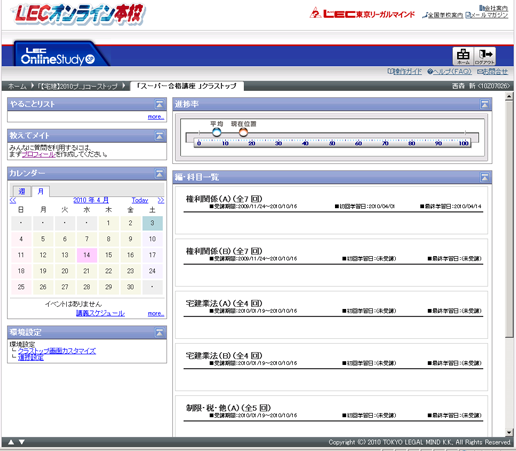Click the 現在位置 marker on progress slider
Screen dimensions: 516x451
pyautogui.click(x=243, y=132)
